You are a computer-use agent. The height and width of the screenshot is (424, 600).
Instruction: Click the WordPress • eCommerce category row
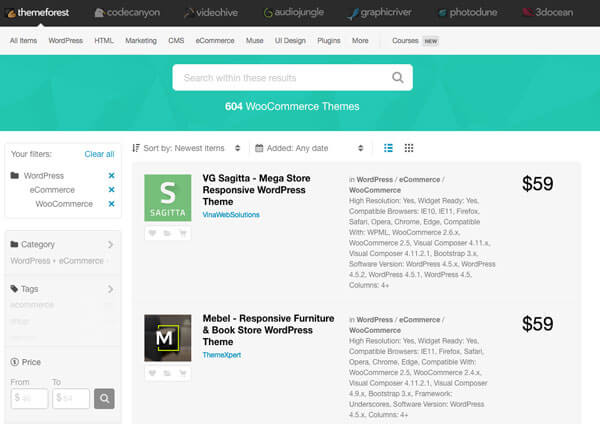click(x=59, y=261)
